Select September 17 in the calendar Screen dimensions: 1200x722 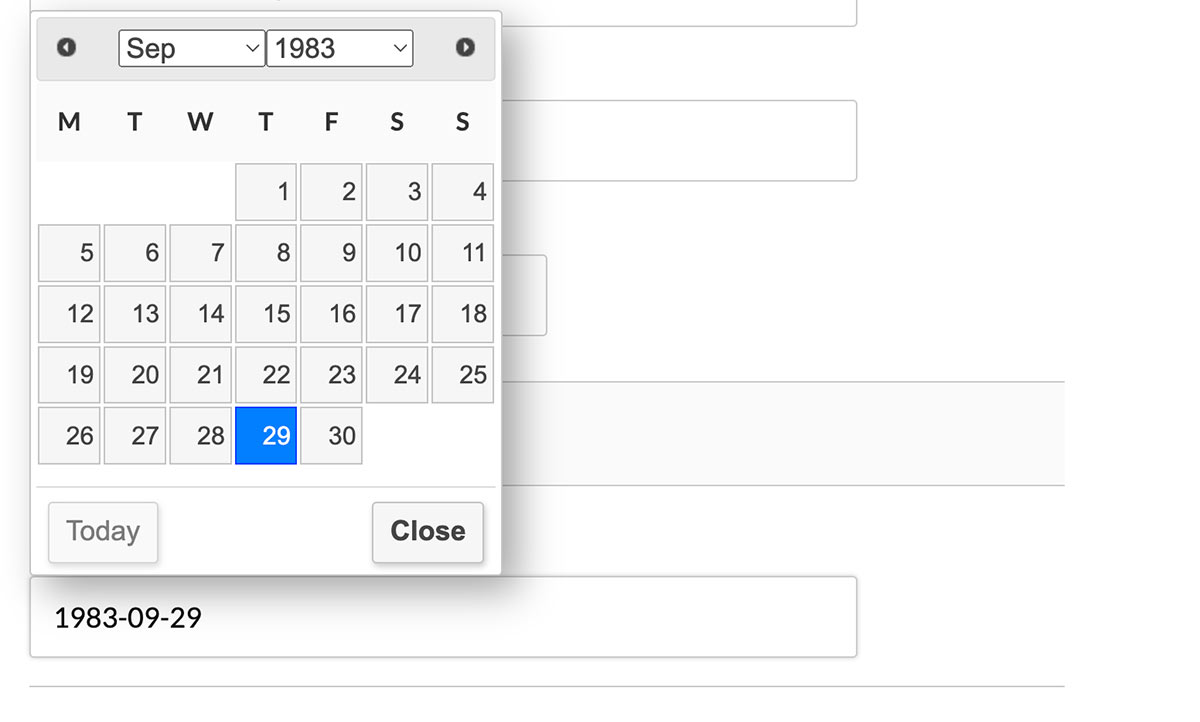396,314
